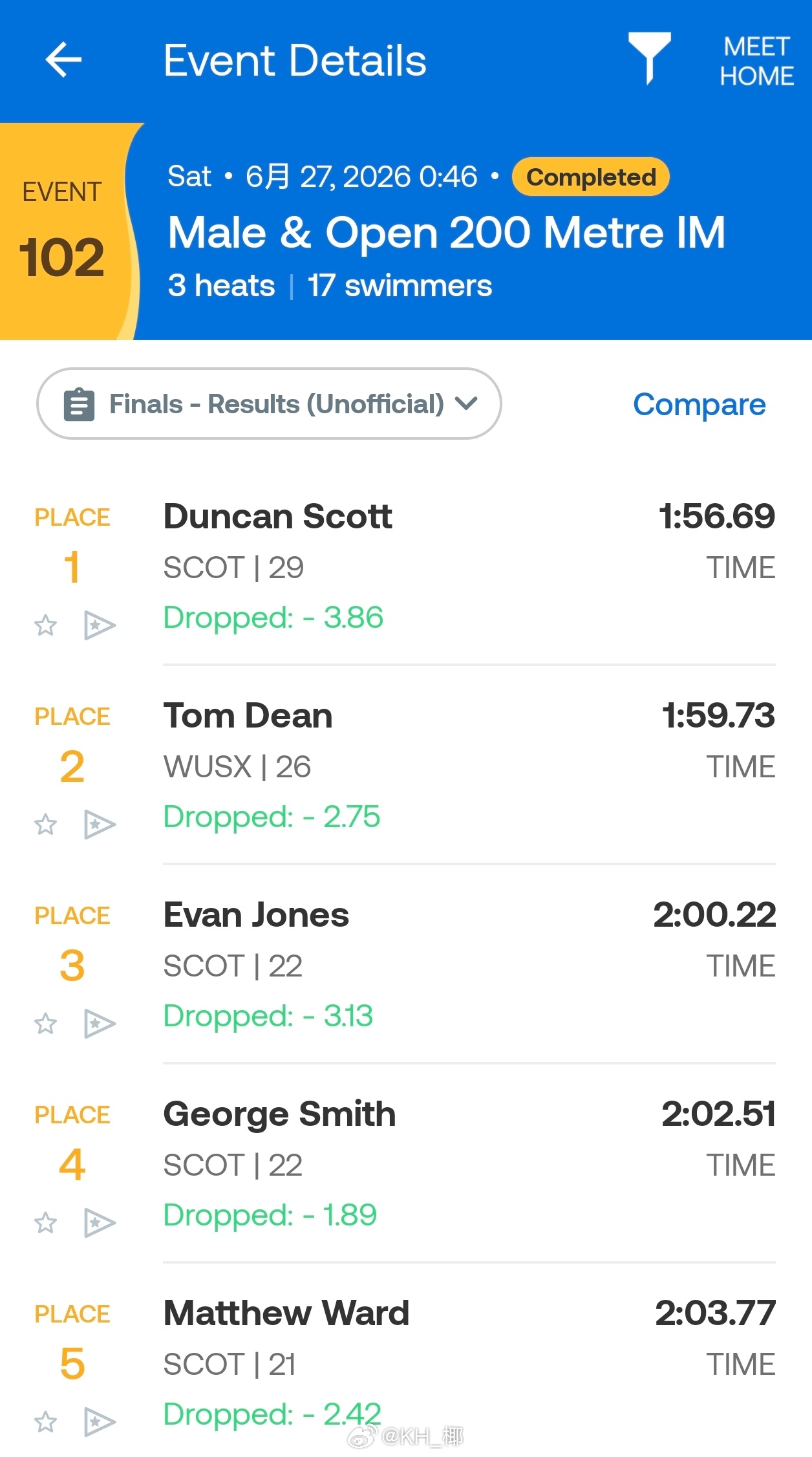
Task: Favorite Duncan Scott with the star
Action: pos(45,625)
